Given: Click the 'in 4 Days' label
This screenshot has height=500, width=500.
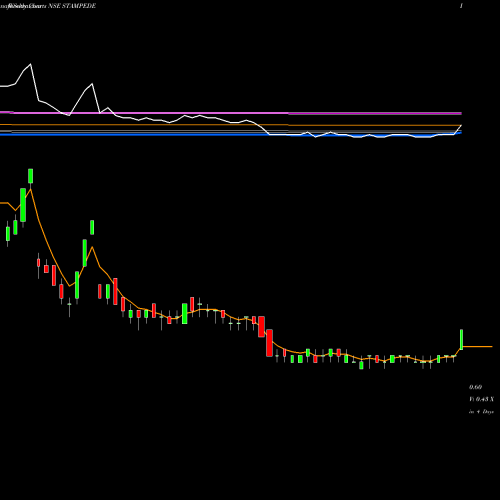Looking at the screenshot, I should (481, 412).
